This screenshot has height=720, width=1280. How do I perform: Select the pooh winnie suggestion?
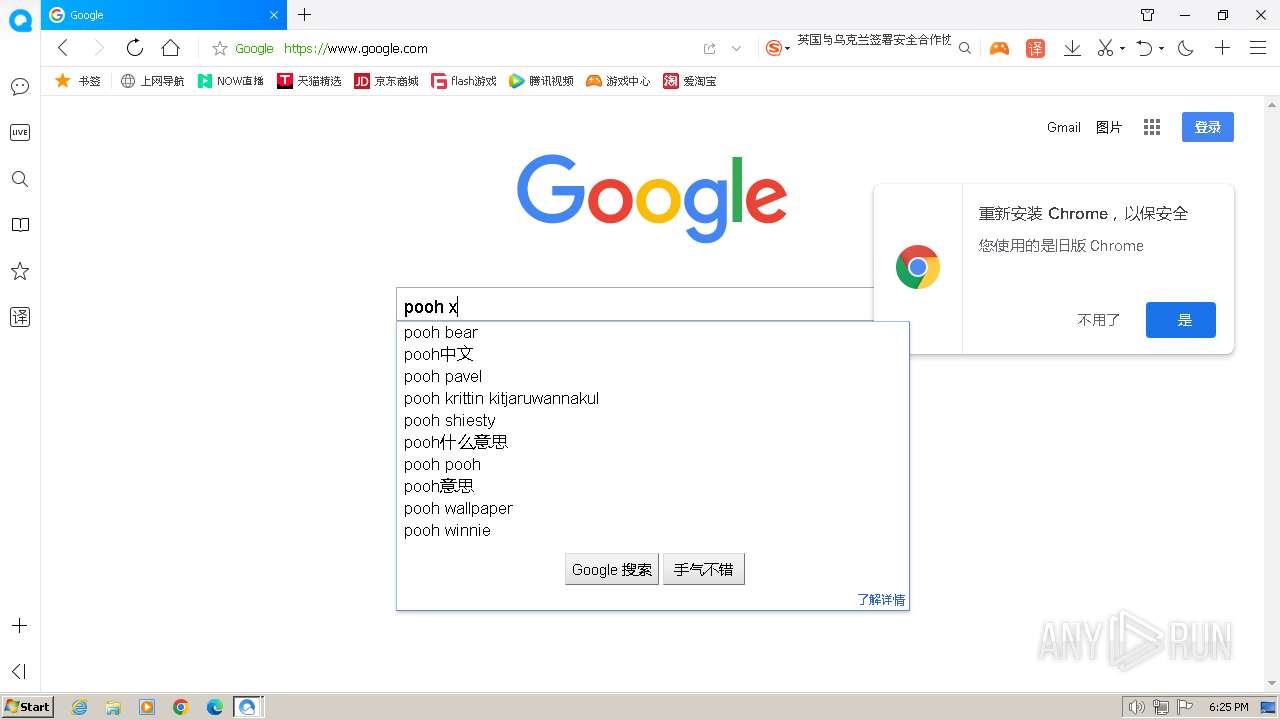coord(652,530)
